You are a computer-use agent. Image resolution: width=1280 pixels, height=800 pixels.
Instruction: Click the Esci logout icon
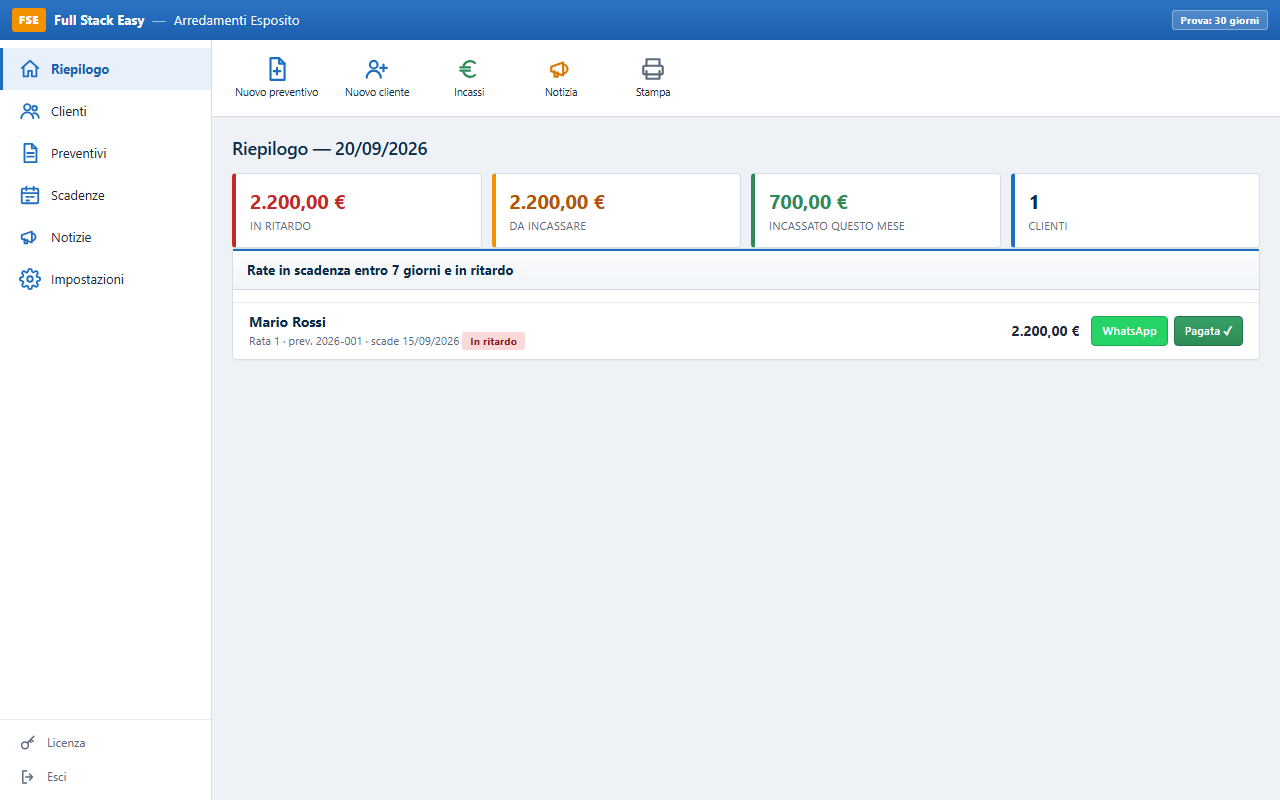coord(28,777)
